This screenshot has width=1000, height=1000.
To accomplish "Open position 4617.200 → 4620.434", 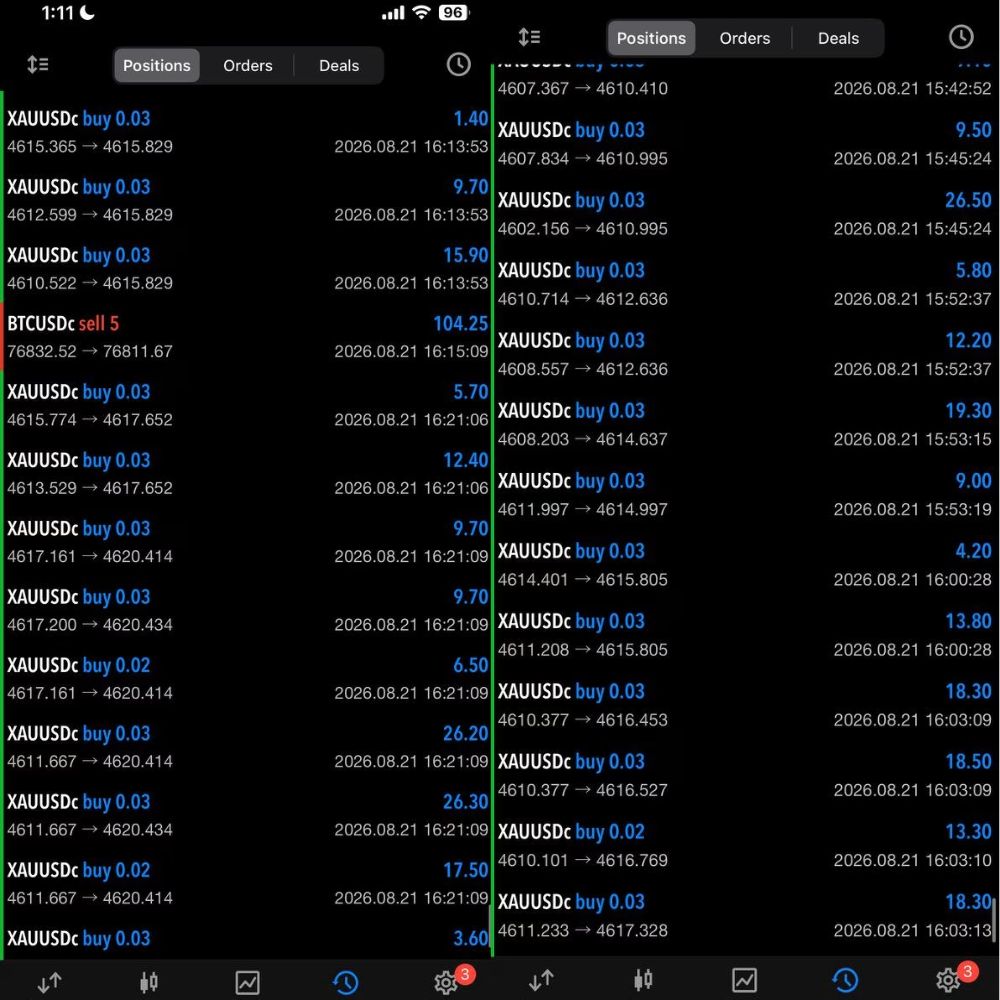I will pos(246,610).
